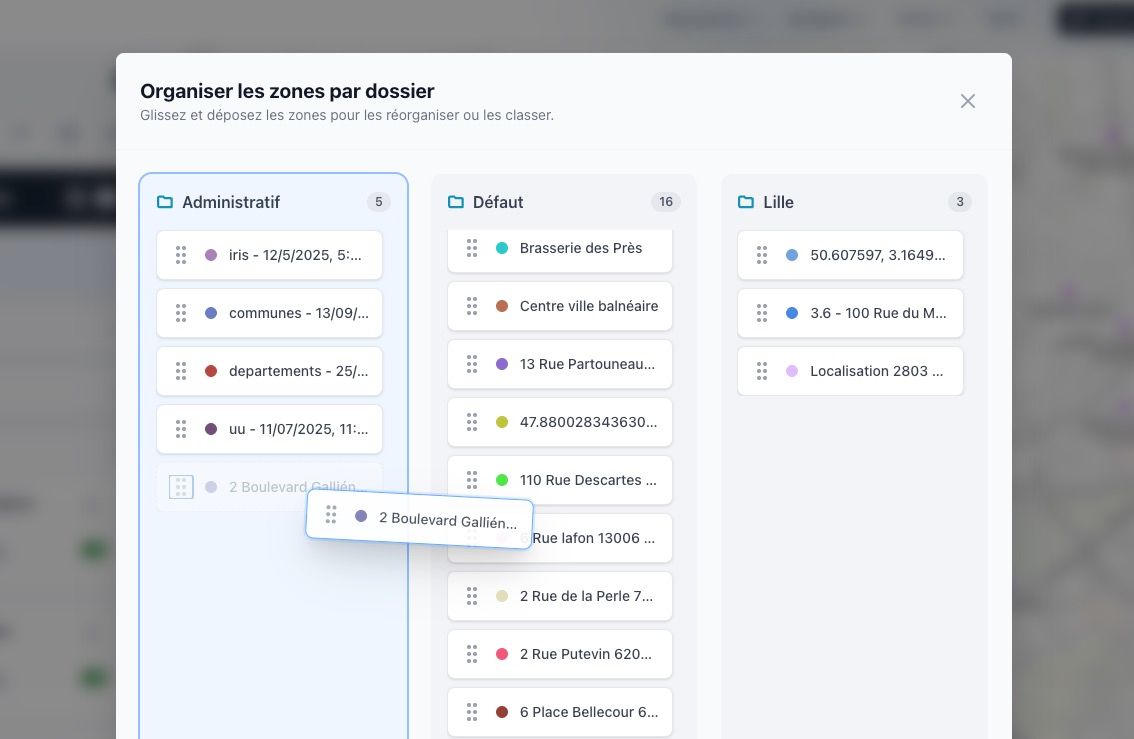
Task: Click the drag handle of Brasserie des Près
Action: (472, 248)
